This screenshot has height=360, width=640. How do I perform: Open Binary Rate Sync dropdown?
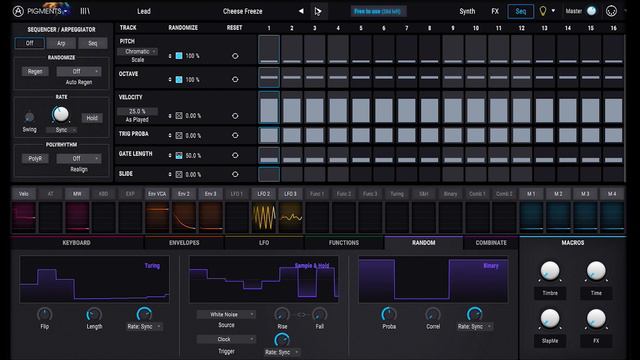474,327
